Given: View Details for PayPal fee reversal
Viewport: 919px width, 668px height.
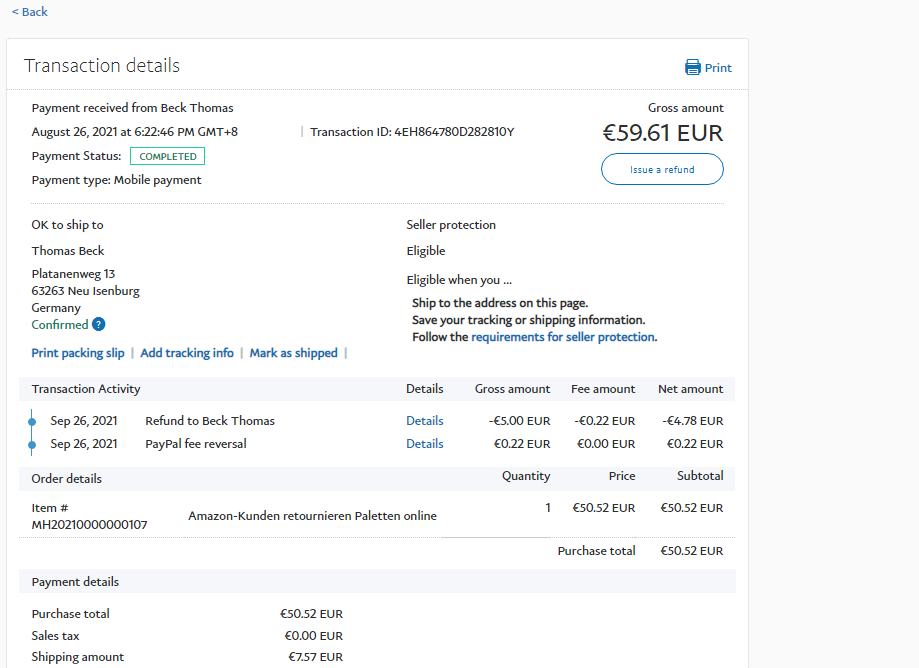Looking at the screenshot, I should [x=424, y=444].
